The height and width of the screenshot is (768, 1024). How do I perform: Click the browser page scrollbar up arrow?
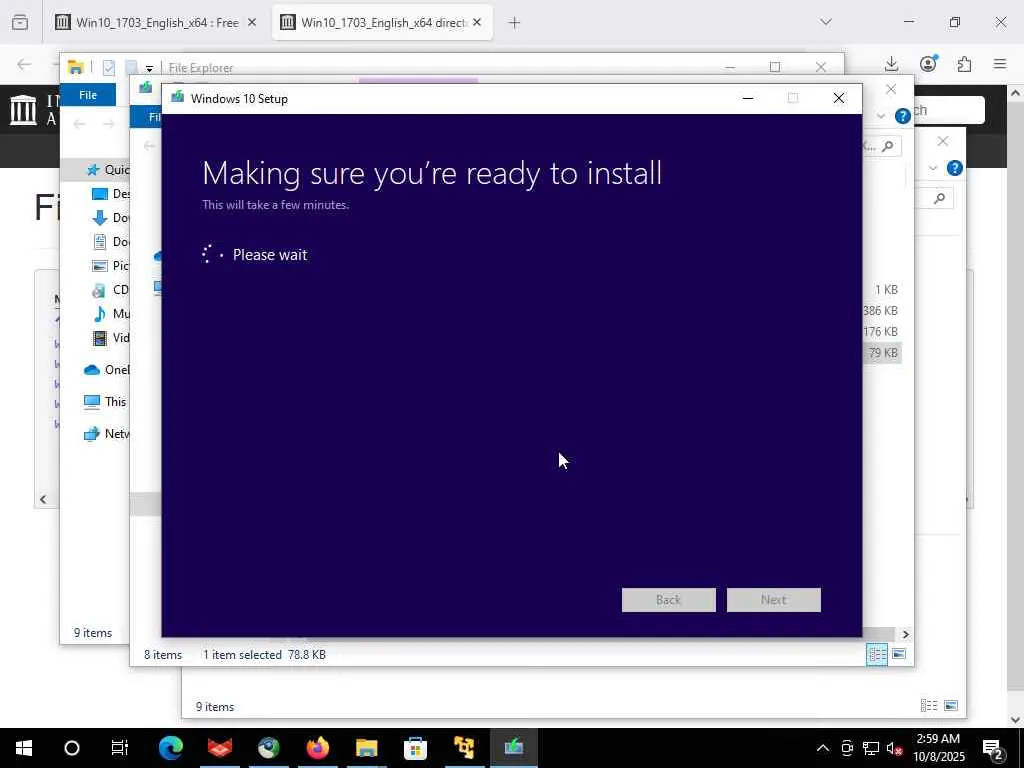click(1016, 93)
